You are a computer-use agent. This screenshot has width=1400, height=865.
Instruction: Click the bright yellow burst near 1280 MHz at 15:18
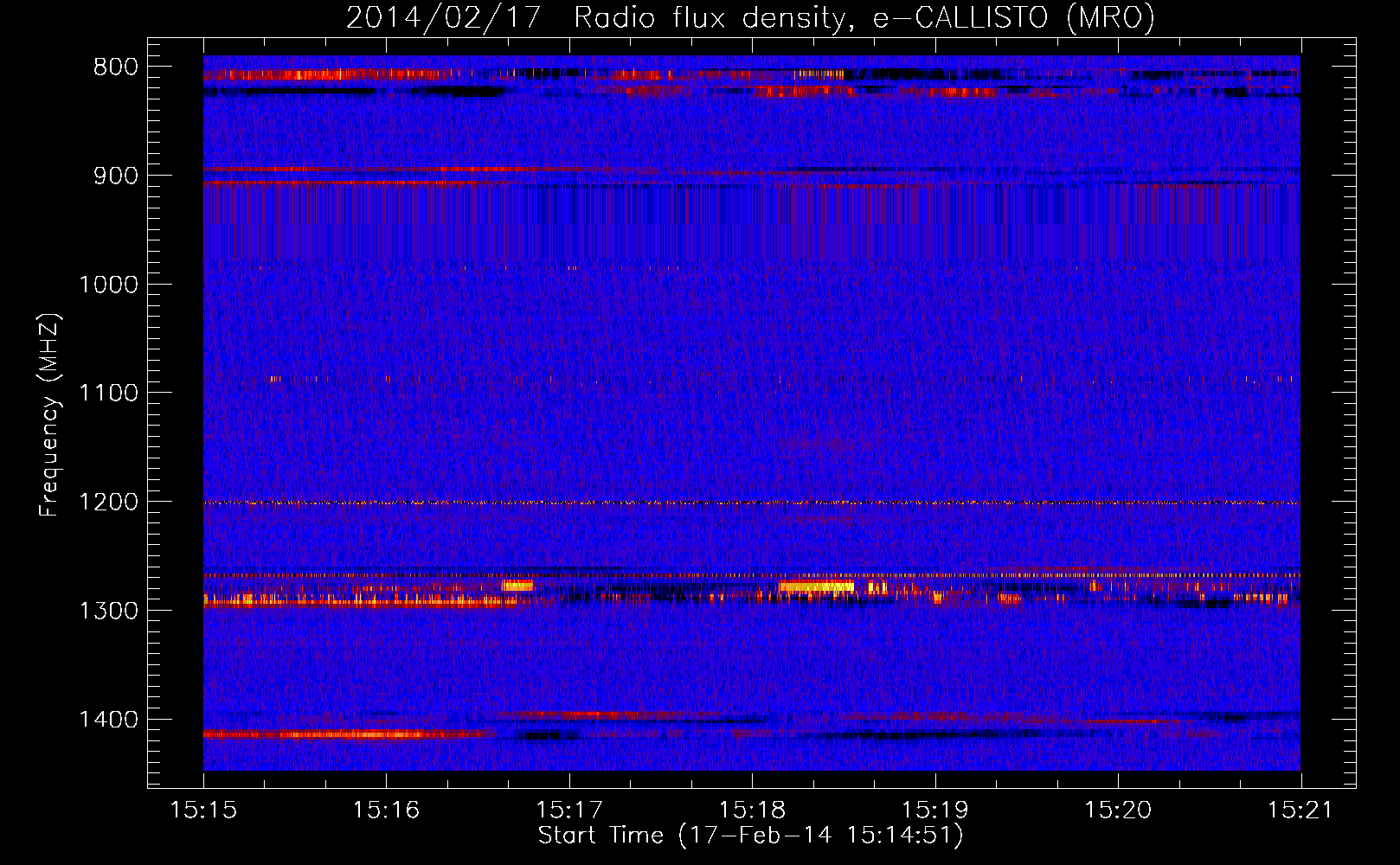(816, 587)
